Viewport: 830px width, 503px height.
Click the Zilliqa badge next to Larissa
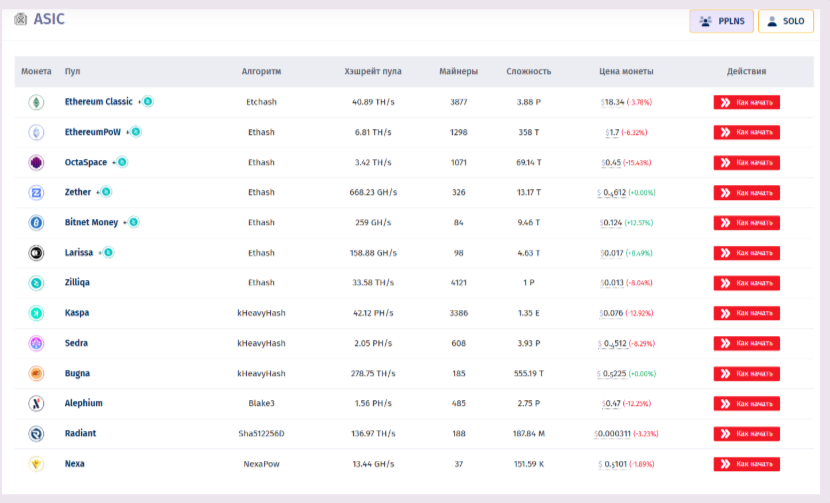pos(109,252)
